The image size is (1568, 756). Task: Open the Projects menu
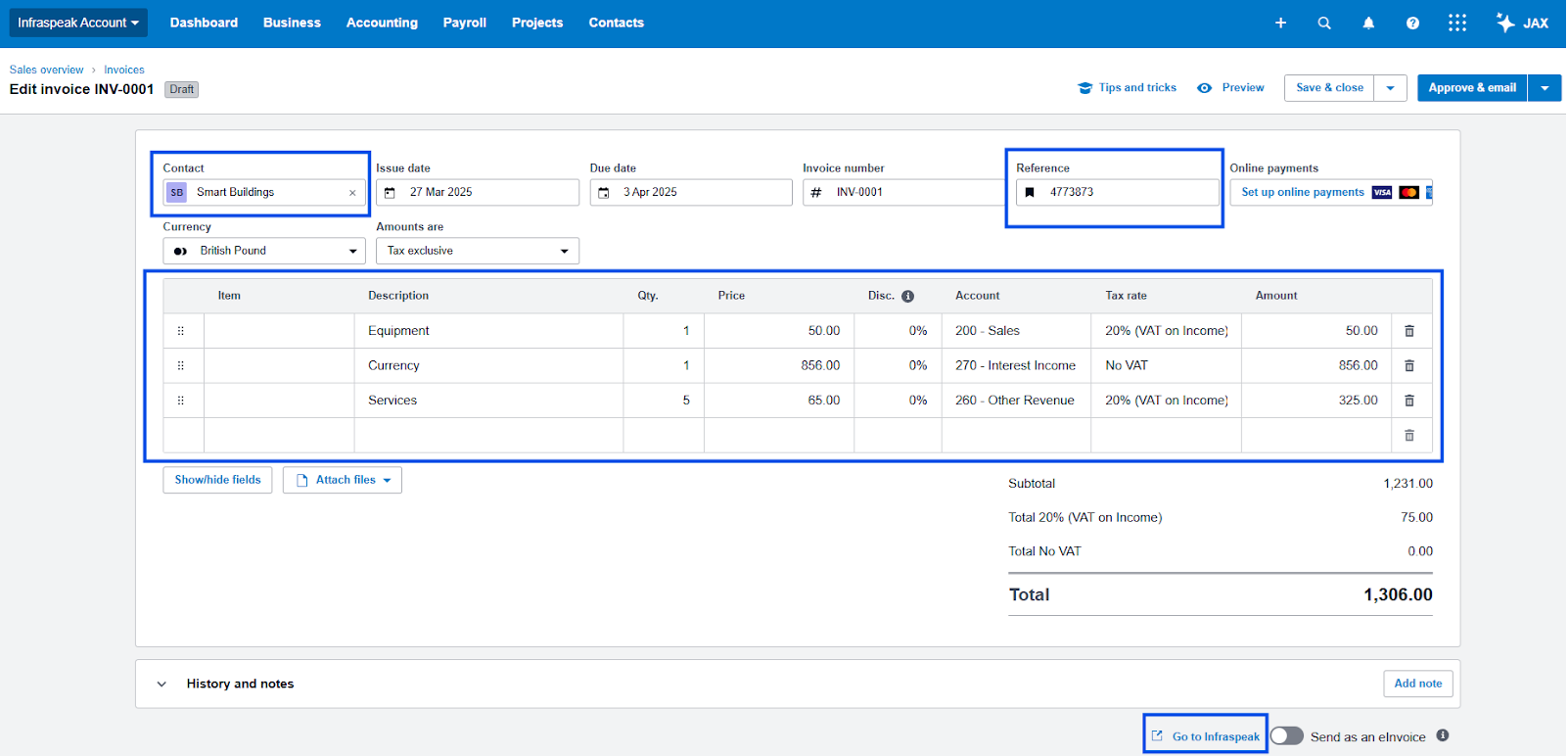coord(538,23)
